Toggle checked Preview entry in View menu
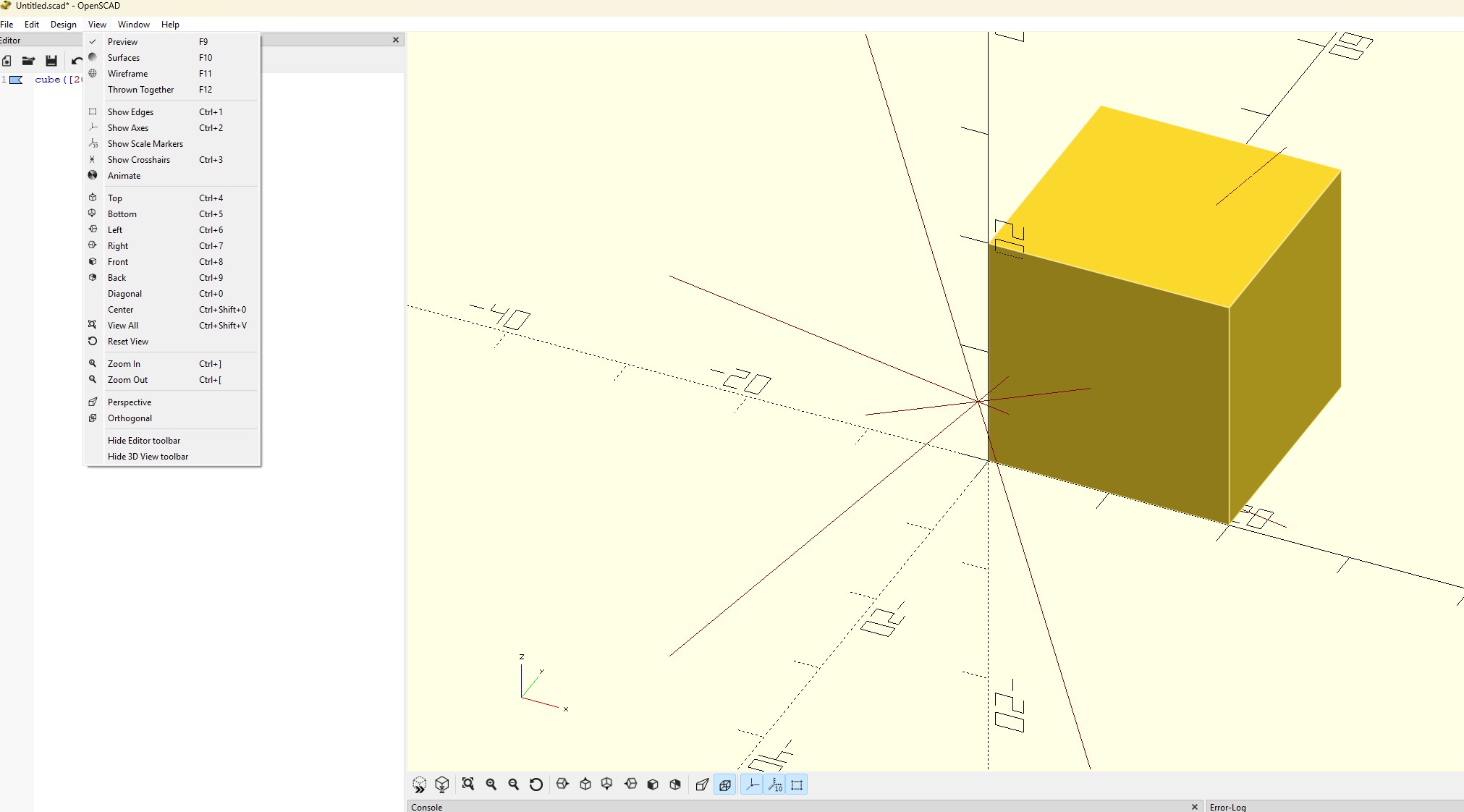 172,42
